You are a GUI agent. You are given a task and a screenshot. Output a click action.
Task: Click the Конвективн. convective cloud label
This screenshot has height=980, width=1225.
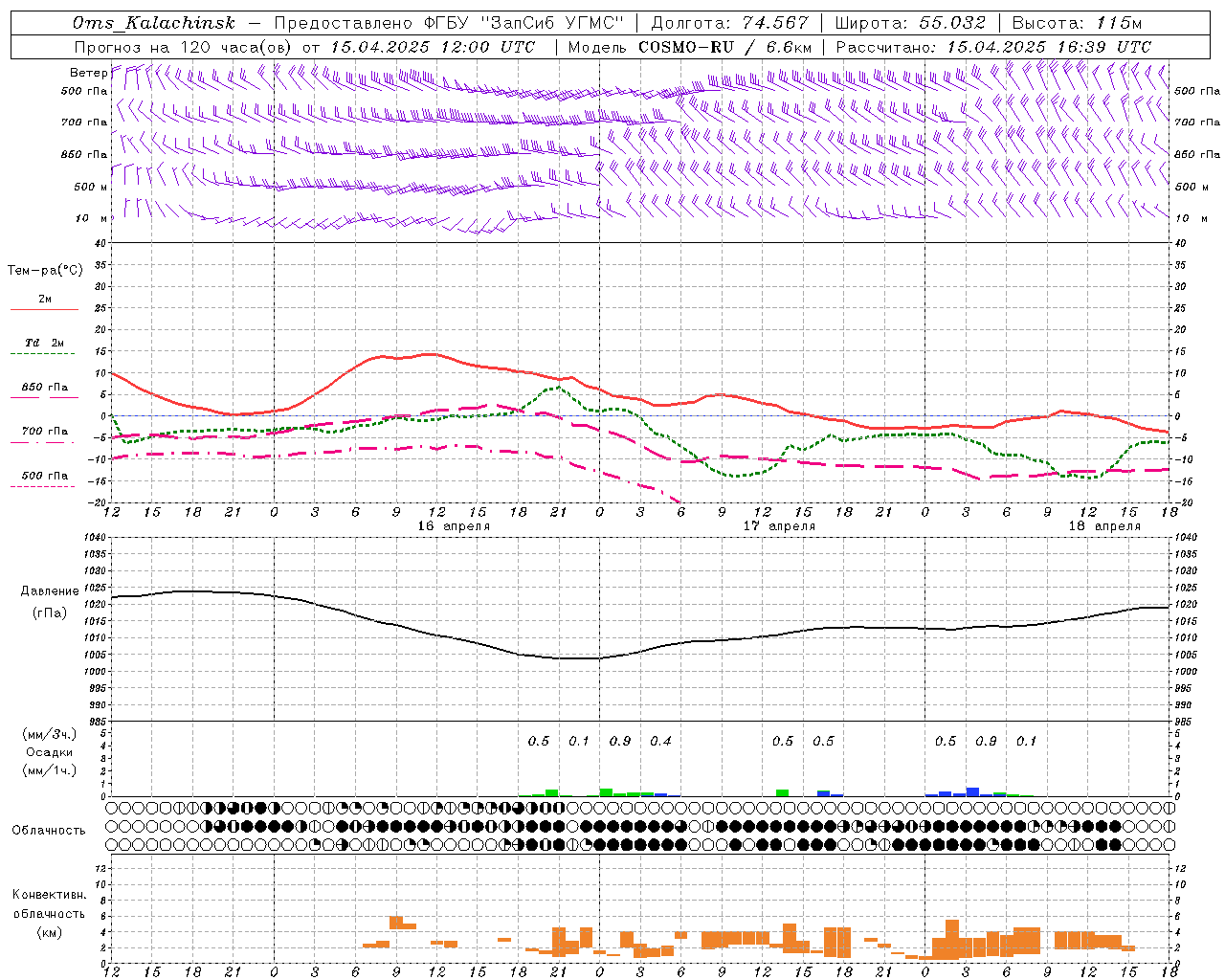pyautogui.click(x=49, y=895)
